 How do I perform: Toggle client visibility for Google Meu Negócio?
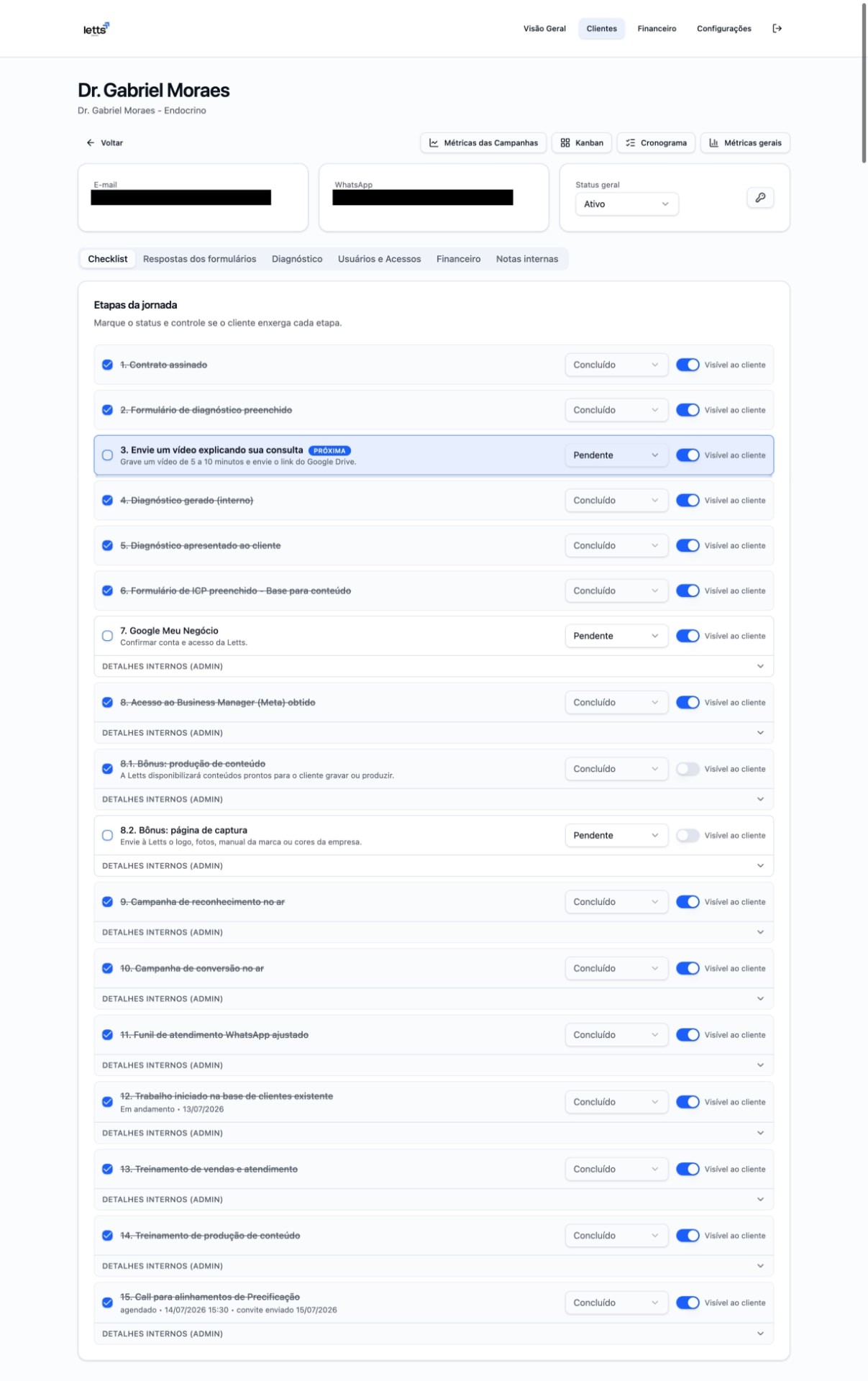(x=687, y=636)
